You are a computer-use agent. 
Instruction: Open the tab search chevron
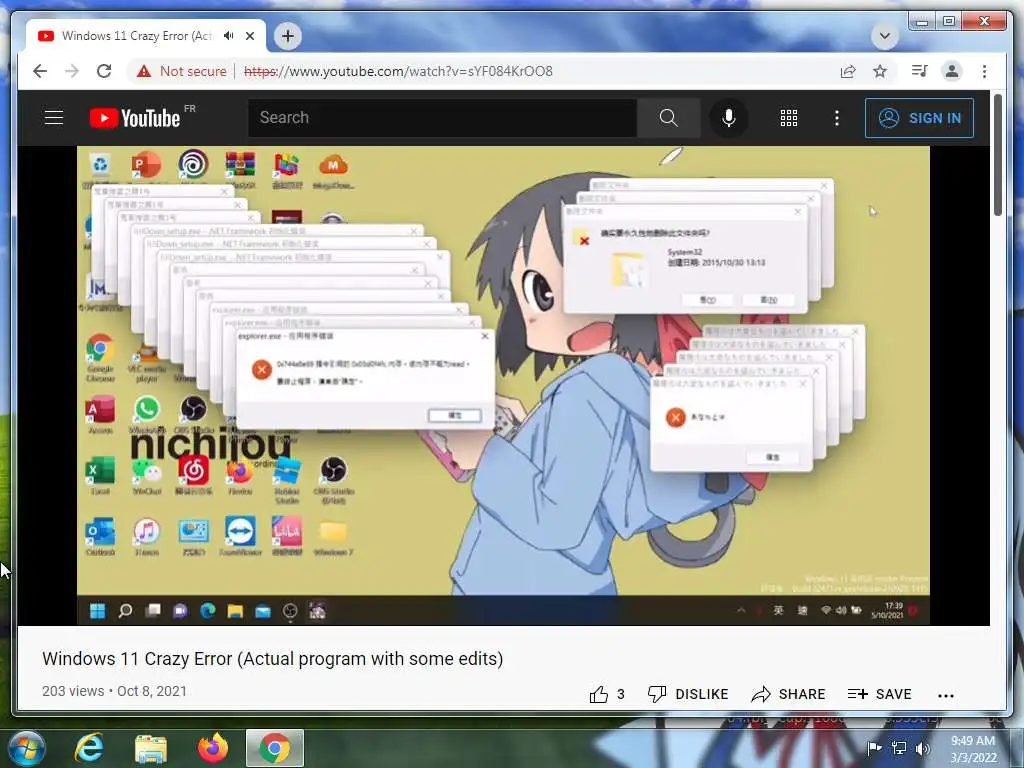pyautogui.click(x=885, y=36)
